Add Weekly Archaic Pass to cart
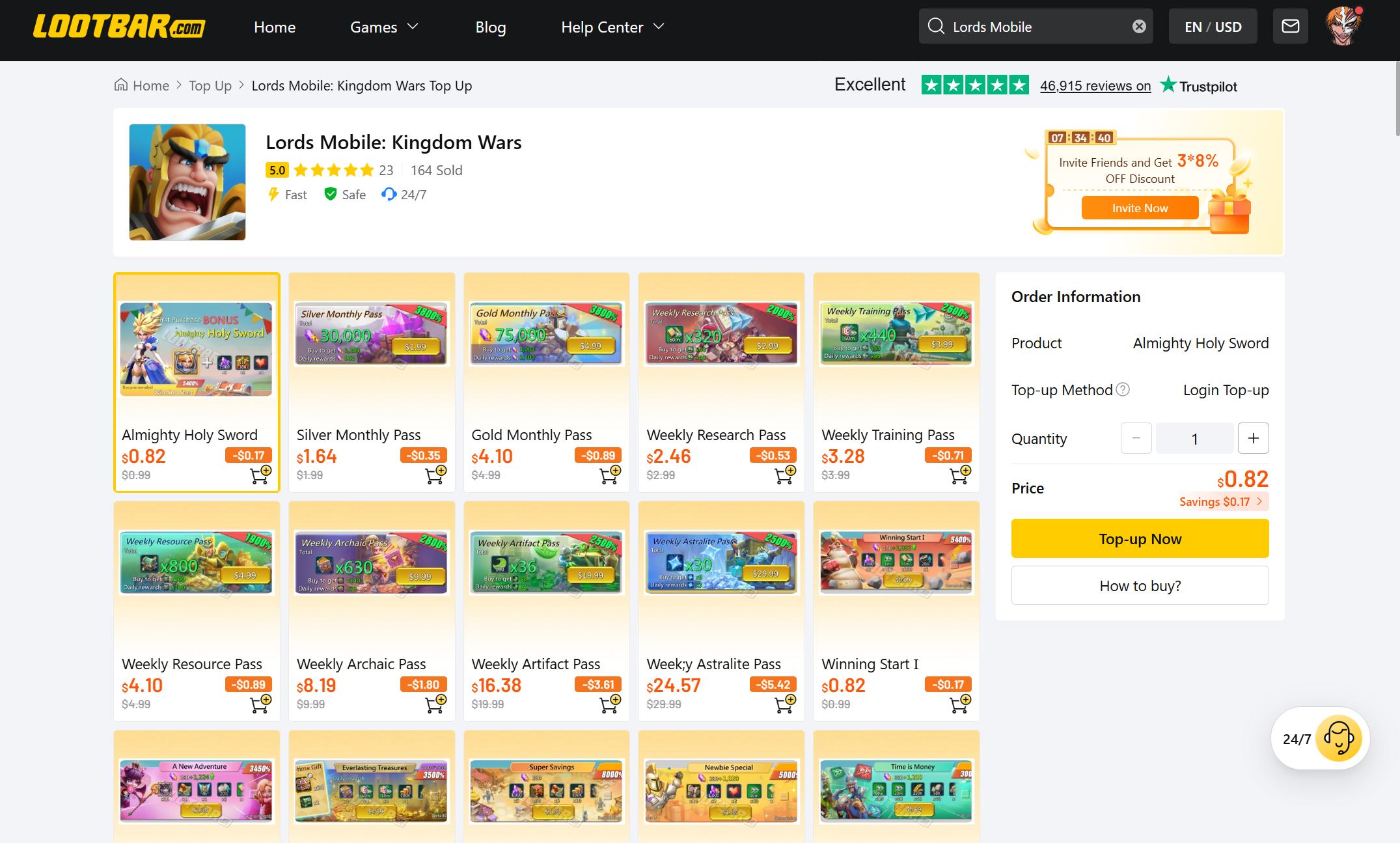 435,703
